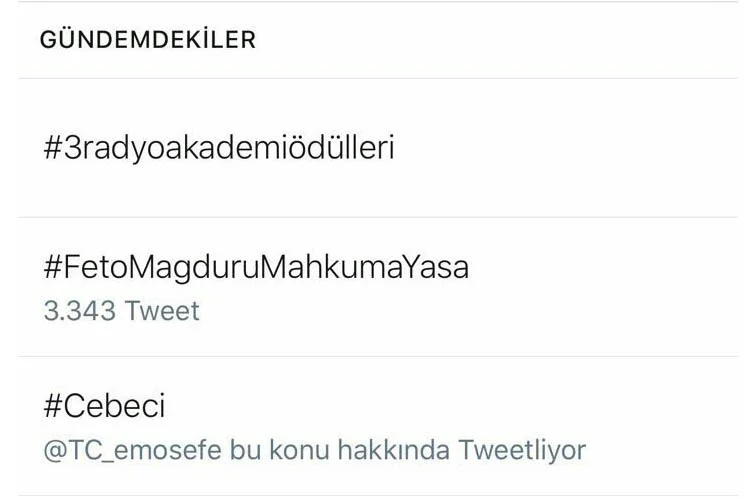Open the #Cebeci trending hashtag
The height and width of the screenshot is (500, 750).
point(104,407)
